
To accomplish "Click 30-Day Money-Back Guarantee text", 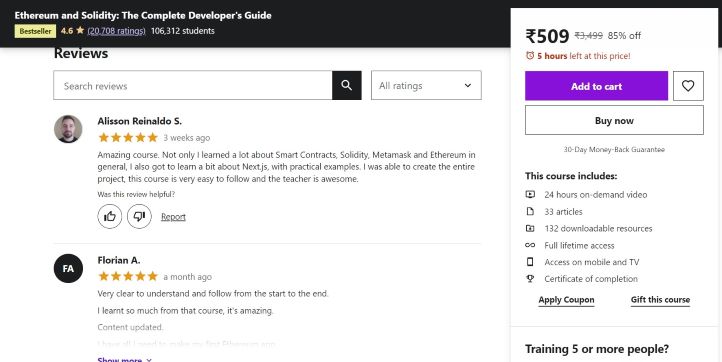I will coord(614,149).
